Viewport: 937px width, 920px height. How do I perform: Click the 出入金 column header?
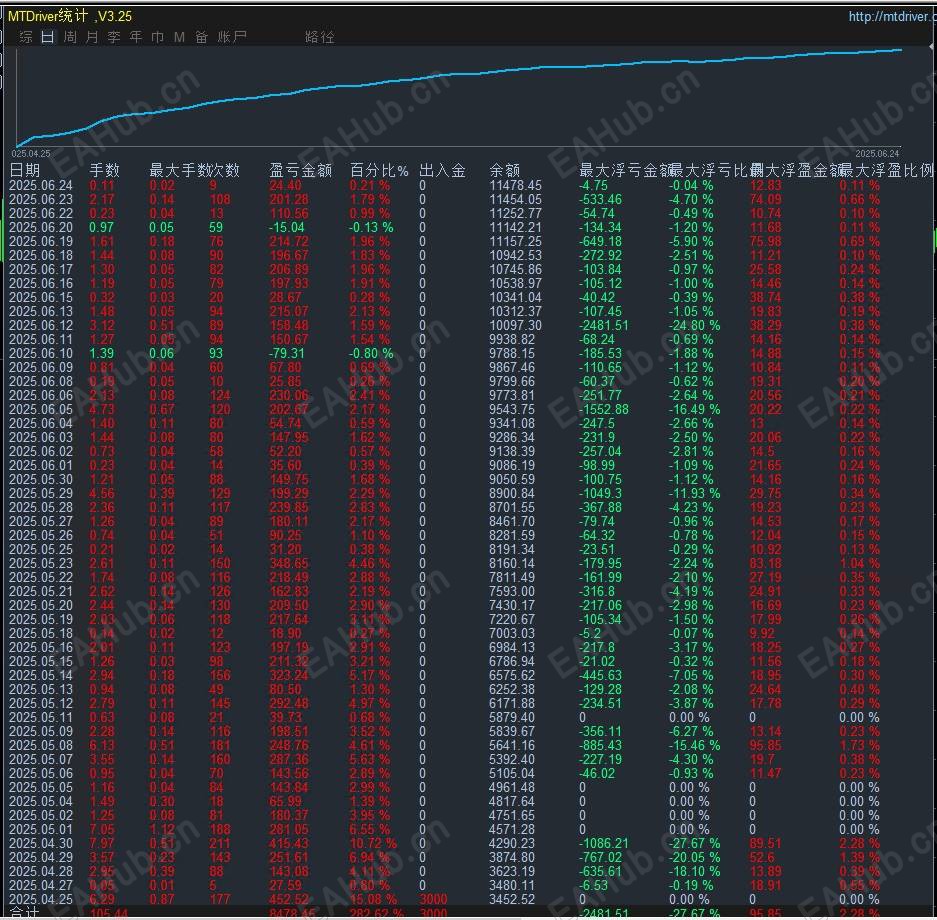coord(442,170)
